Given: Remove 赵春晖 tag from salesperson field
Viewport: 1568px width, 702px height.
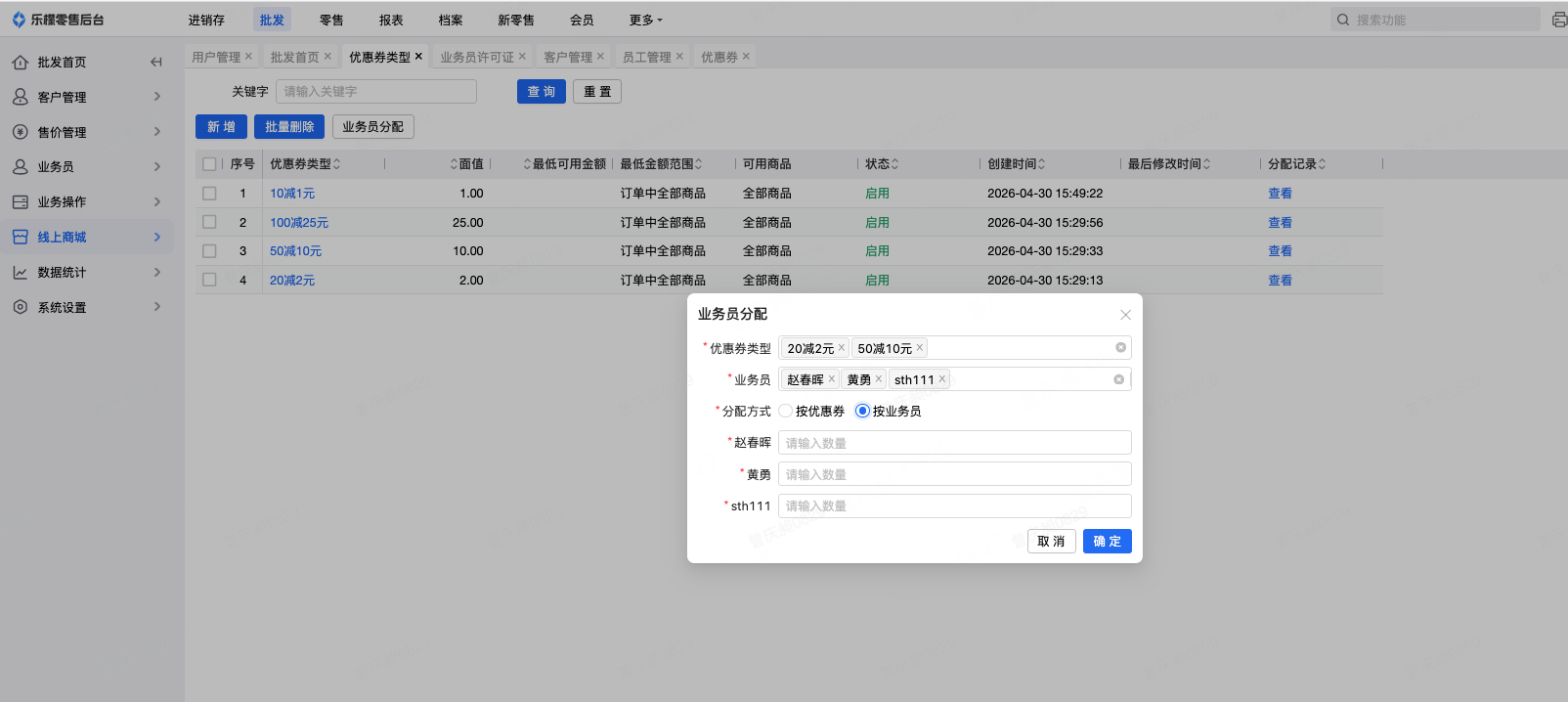Looking at the screenshot, I should coord(832,379).
